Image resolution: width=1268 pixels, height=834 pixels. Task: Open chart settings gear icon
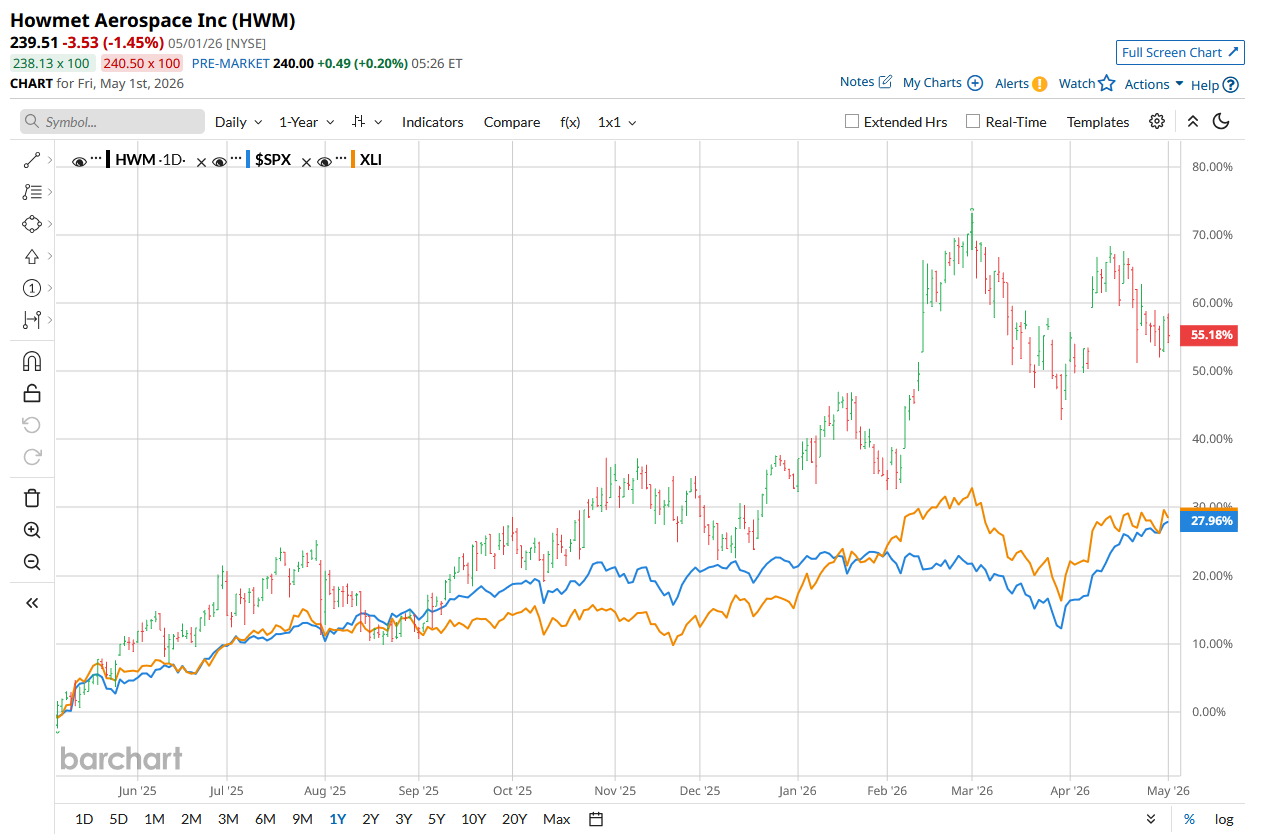(x=1157, y=121)
